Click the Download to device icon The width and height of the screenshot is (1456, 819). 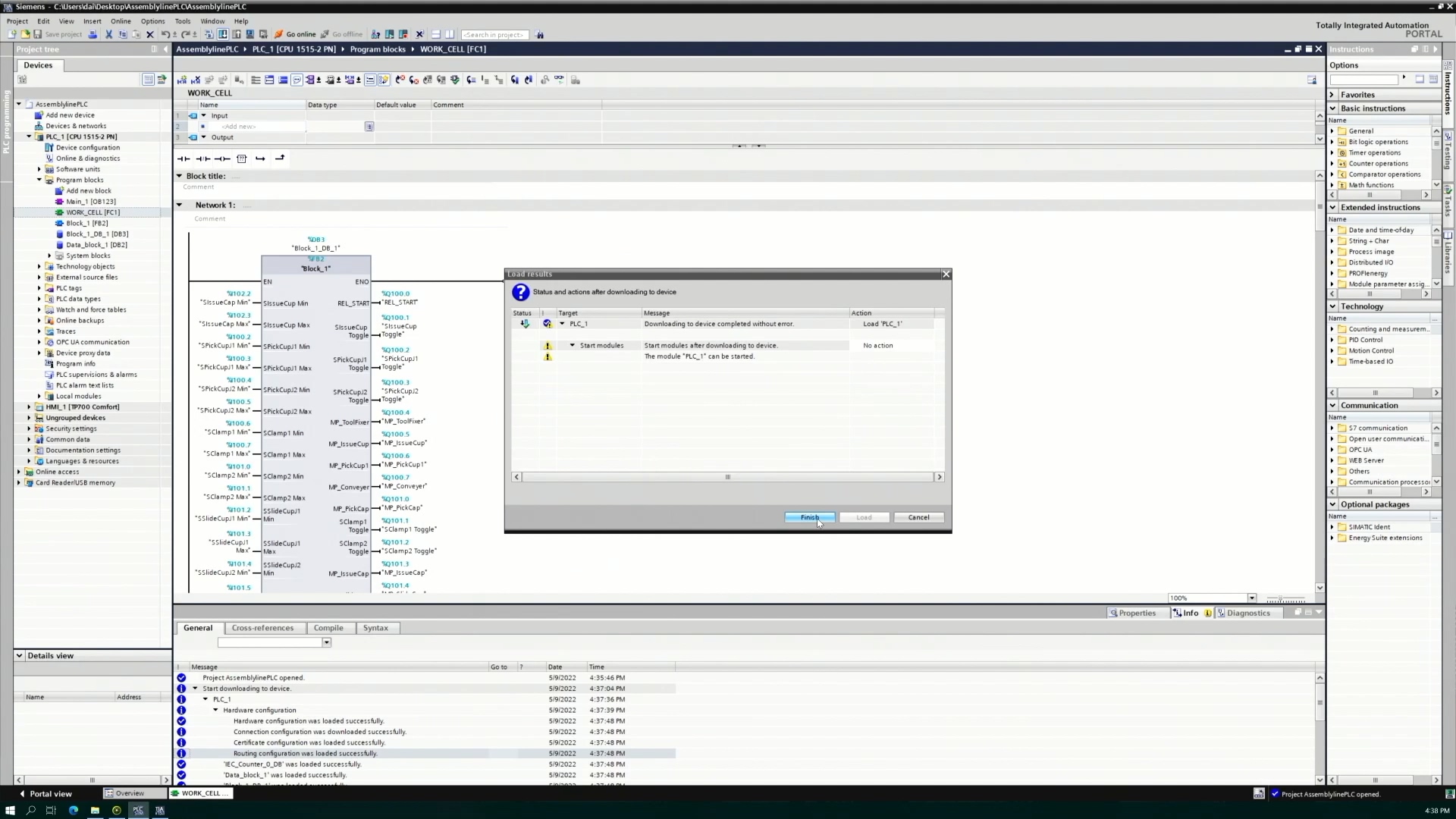(223, 35)
